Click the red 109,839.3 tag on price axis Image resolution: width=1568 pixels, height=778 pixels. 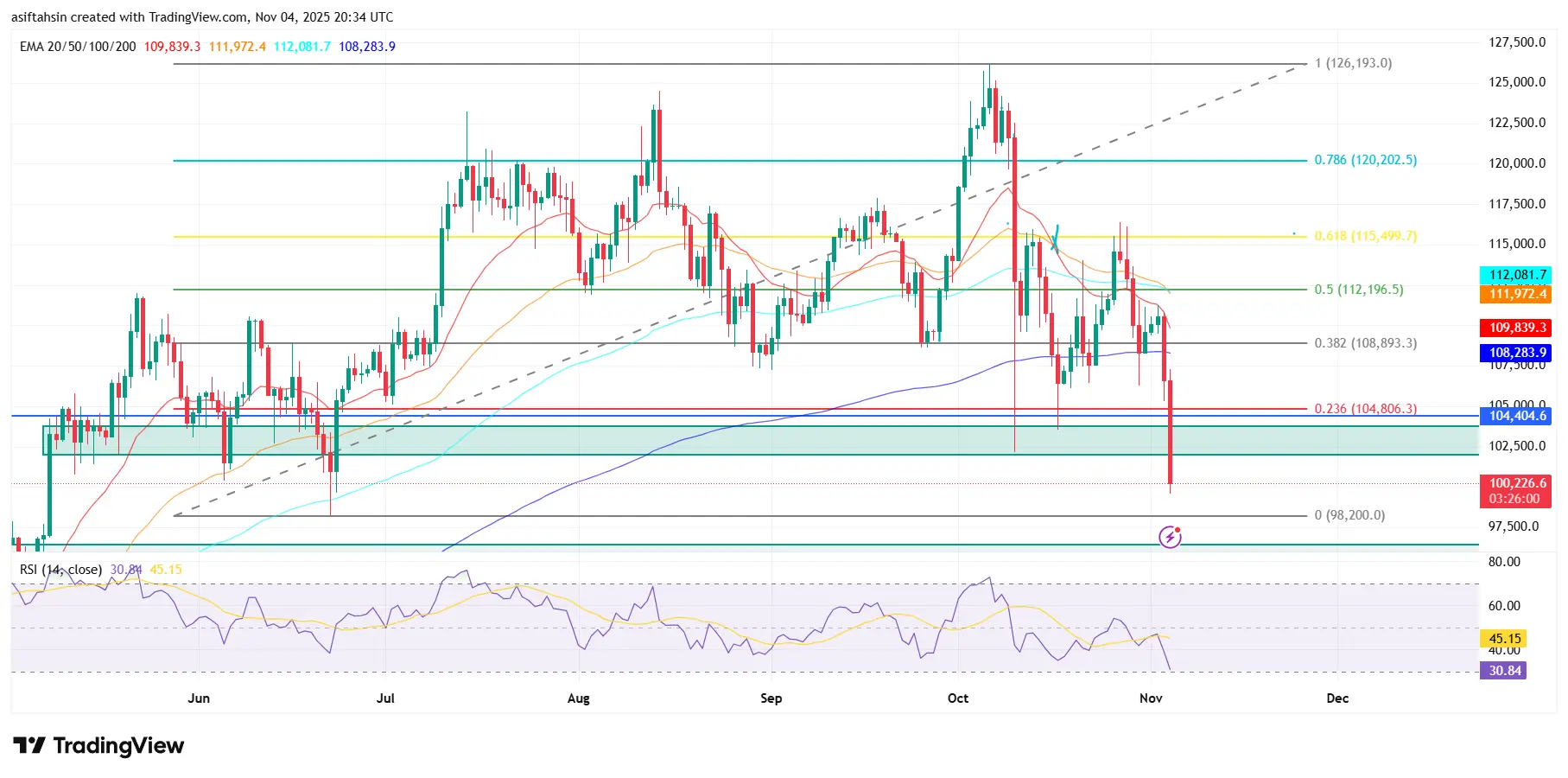pos(1517,328)
